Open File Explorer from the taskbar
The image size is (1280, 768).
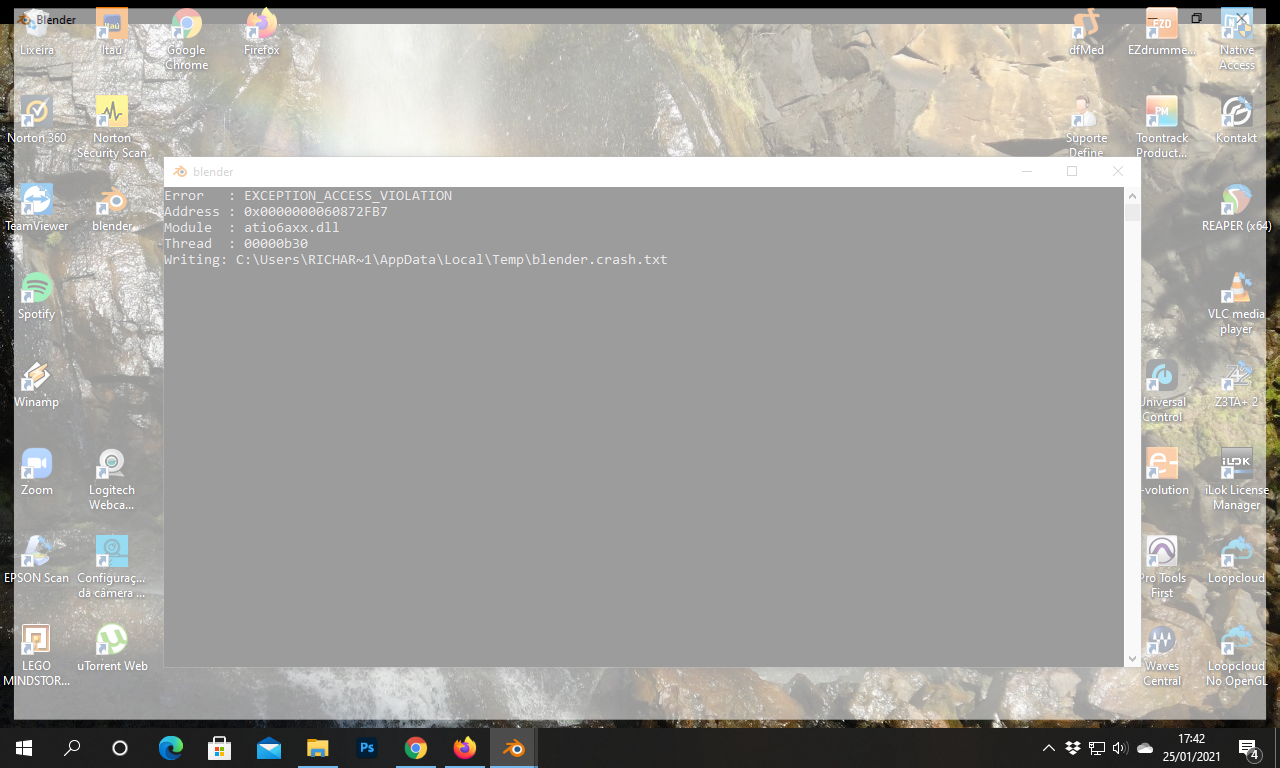coord(318,747)
